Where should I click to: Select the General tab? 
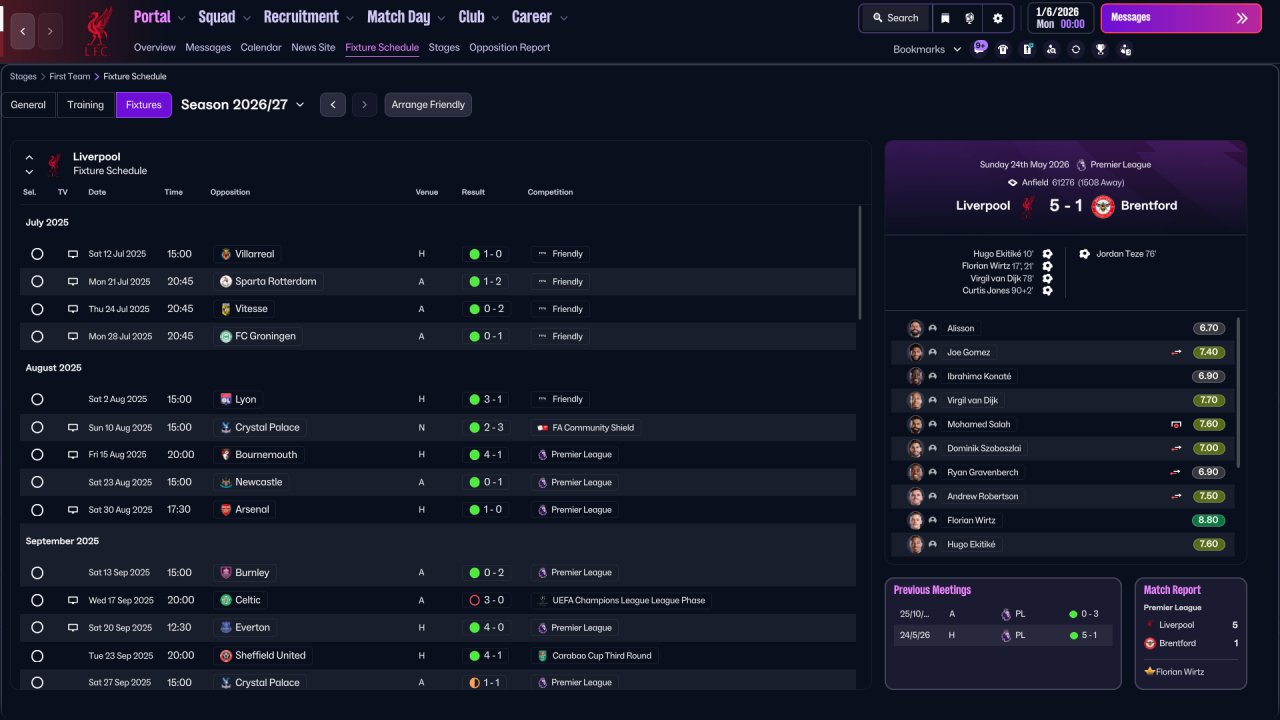pyautogui.click(x=28, y=105)
